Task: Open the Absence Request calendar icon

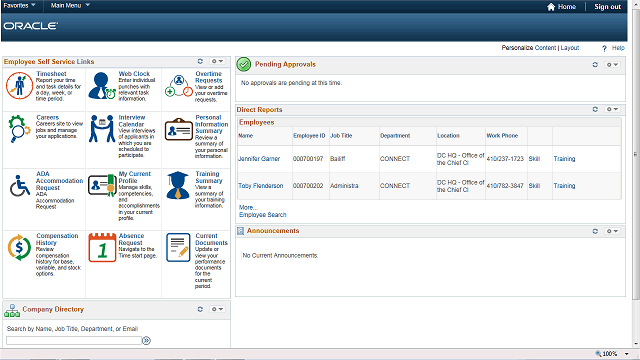Action: click(x=102, y=247)
